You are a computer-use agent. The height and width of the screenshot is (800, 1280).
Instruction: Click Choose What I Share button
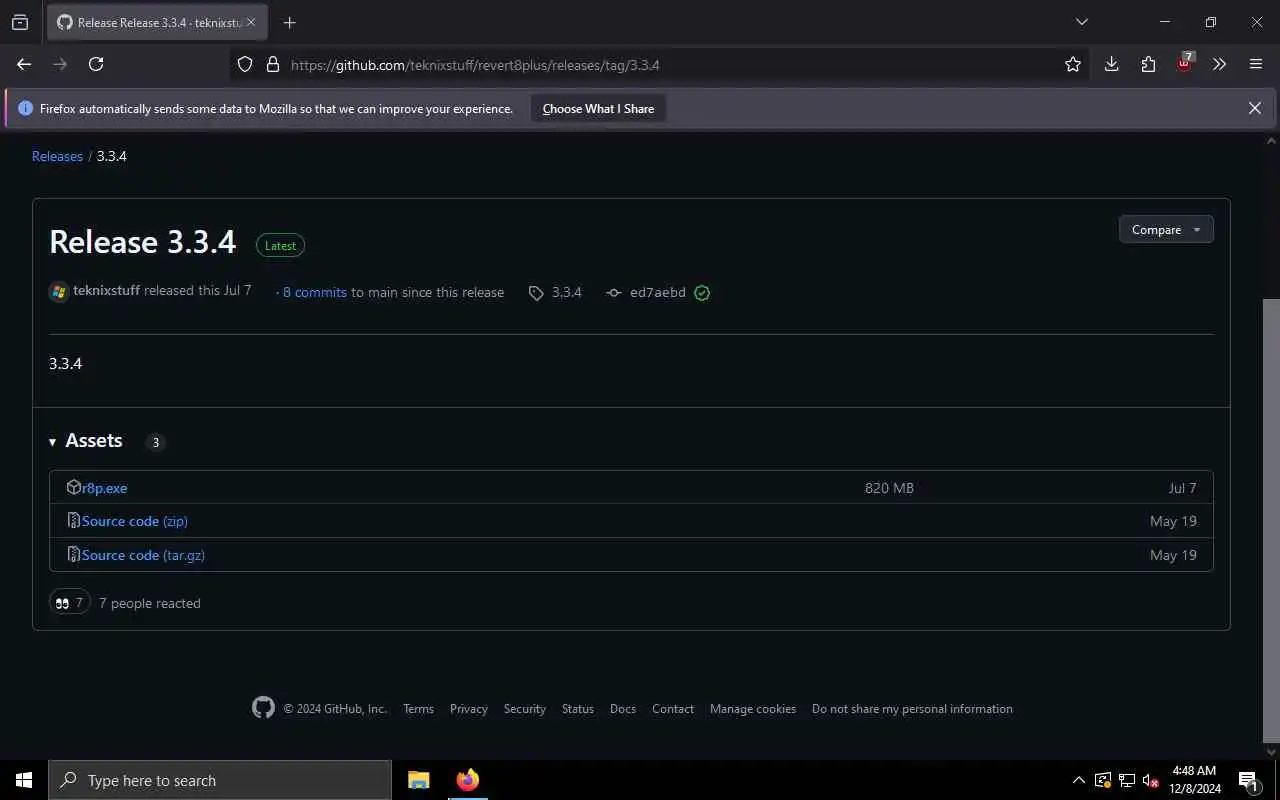point(598,108)
